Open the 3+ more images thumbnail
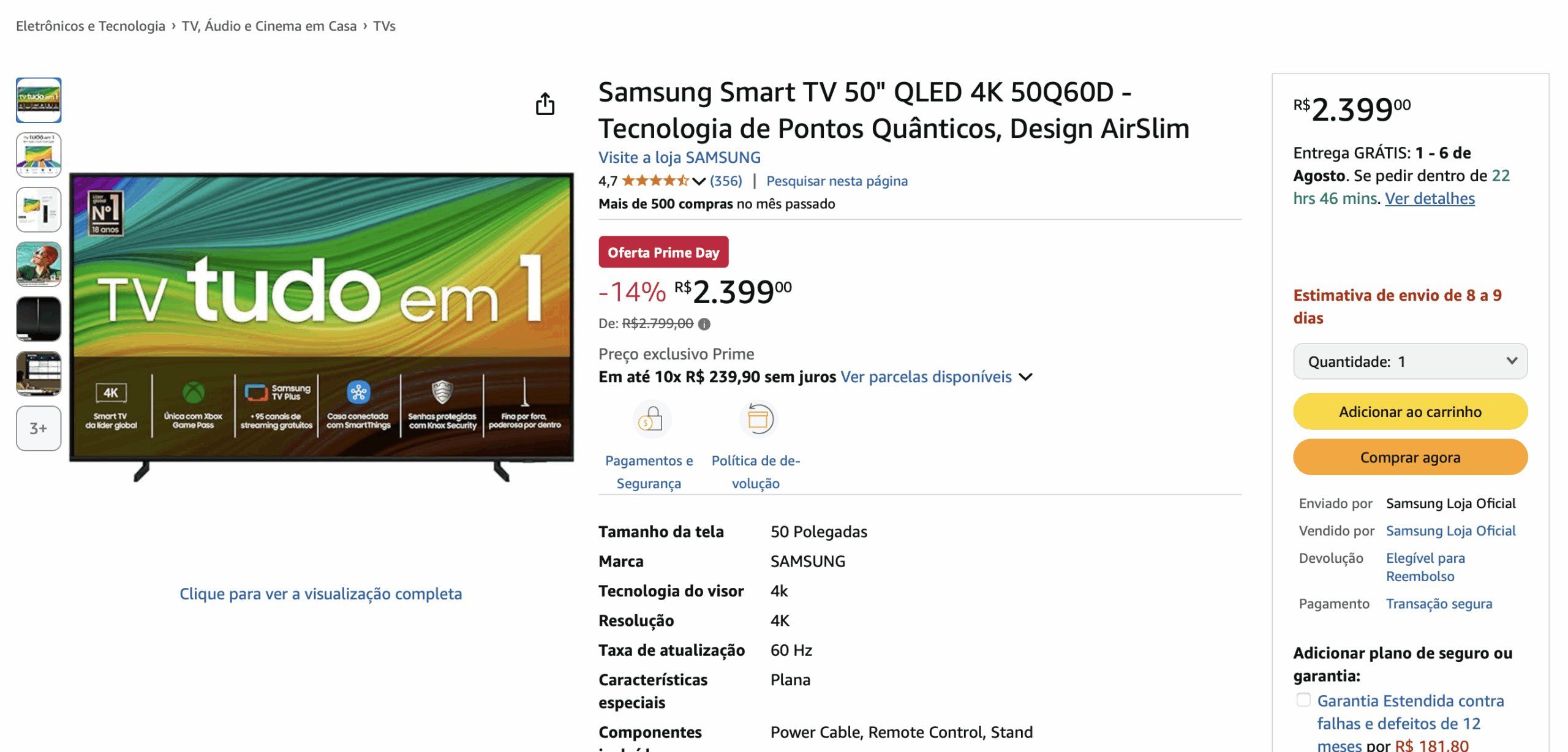 tap(39, 428)
